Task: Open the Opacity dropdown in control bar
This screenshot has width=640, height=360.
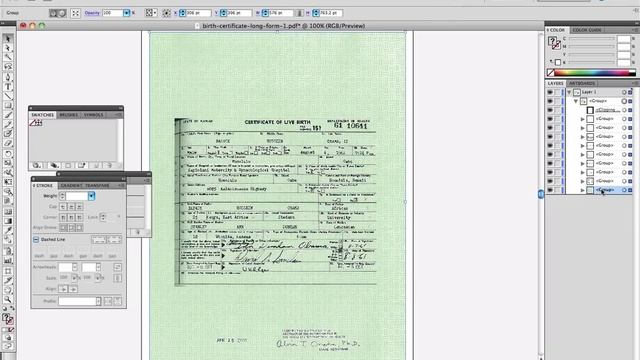Action: [127, 13]
